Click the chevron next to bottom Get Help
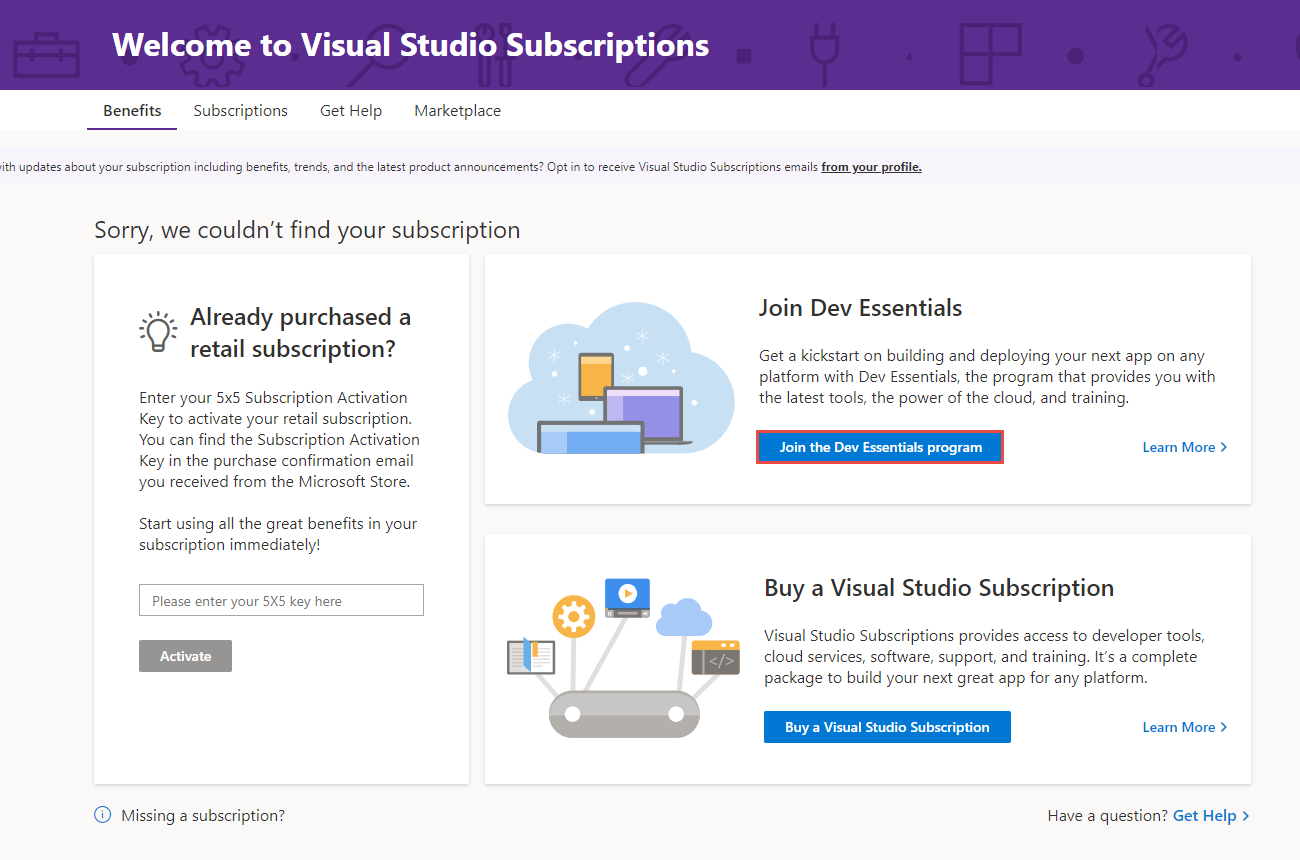Viewport: 1300px width, 860px height. (1245, 816)
